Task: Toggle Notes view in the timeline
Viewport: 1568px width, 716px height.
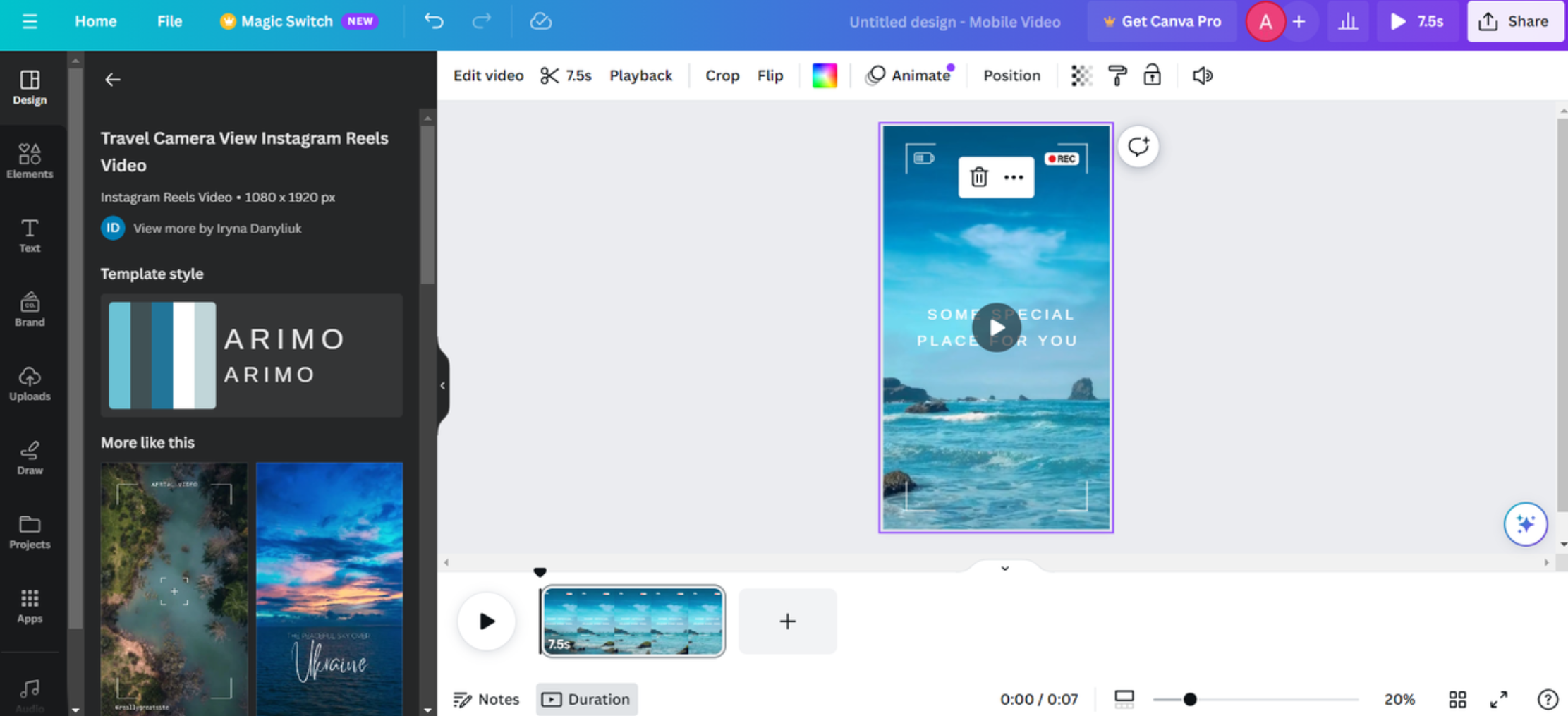Action: coord(486,699)
